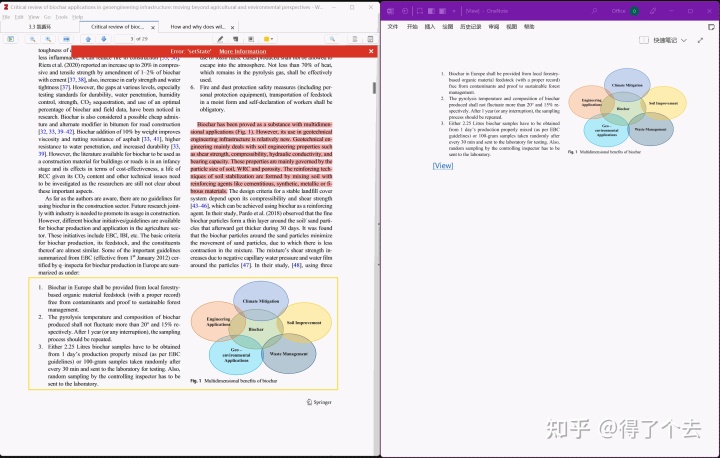Click the biochar Venn diagram figure in the PDF
This screenshot has width=720, height=458.
(261, 328)
